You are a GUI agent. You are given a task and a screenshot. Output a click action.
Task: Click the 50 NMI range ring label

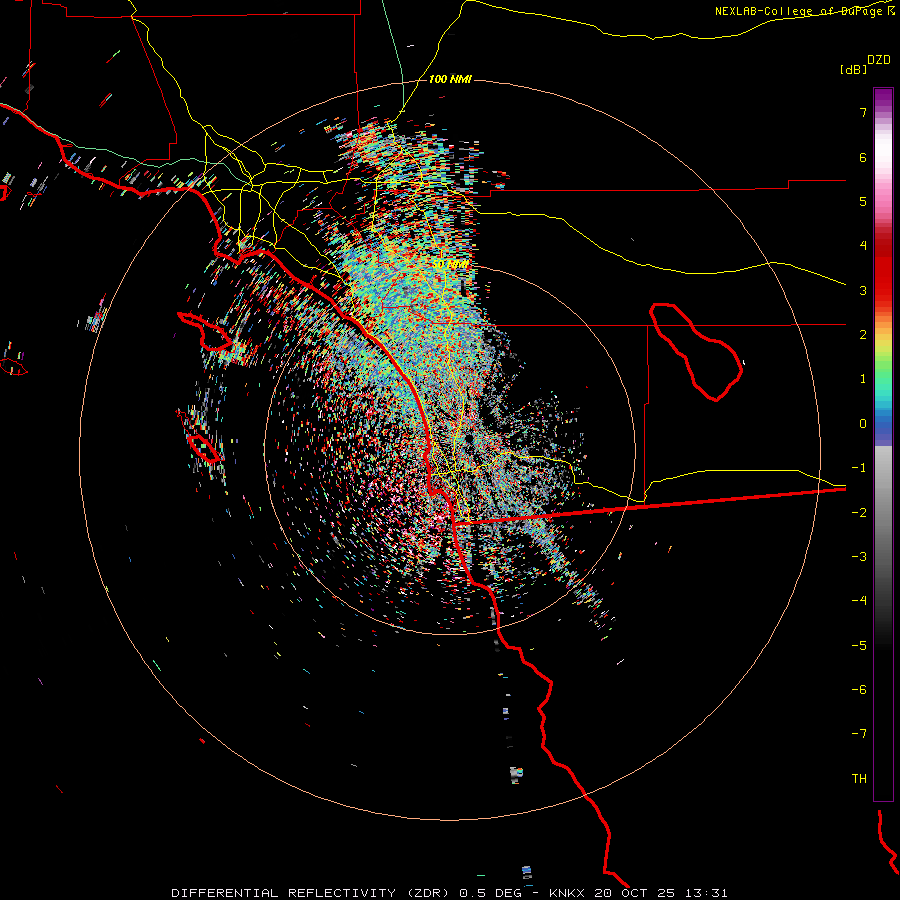451,264
